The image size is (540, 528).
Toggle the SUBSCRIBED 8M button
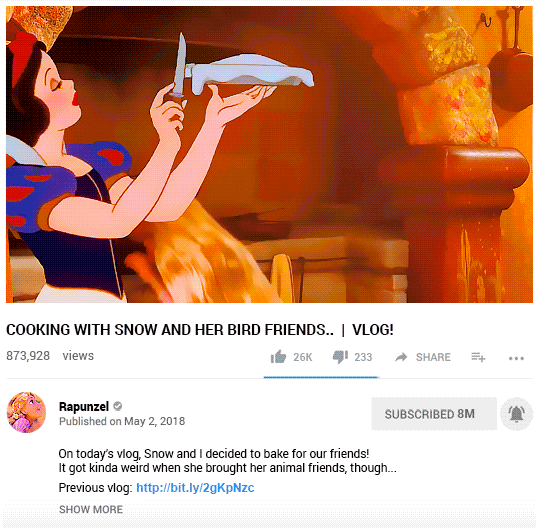[434, 414]
